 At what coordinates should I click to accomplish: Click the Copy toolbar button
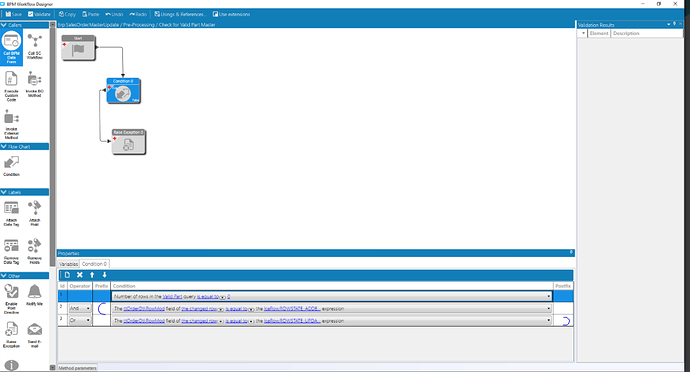pyautogui.click(x=67, y=14)
